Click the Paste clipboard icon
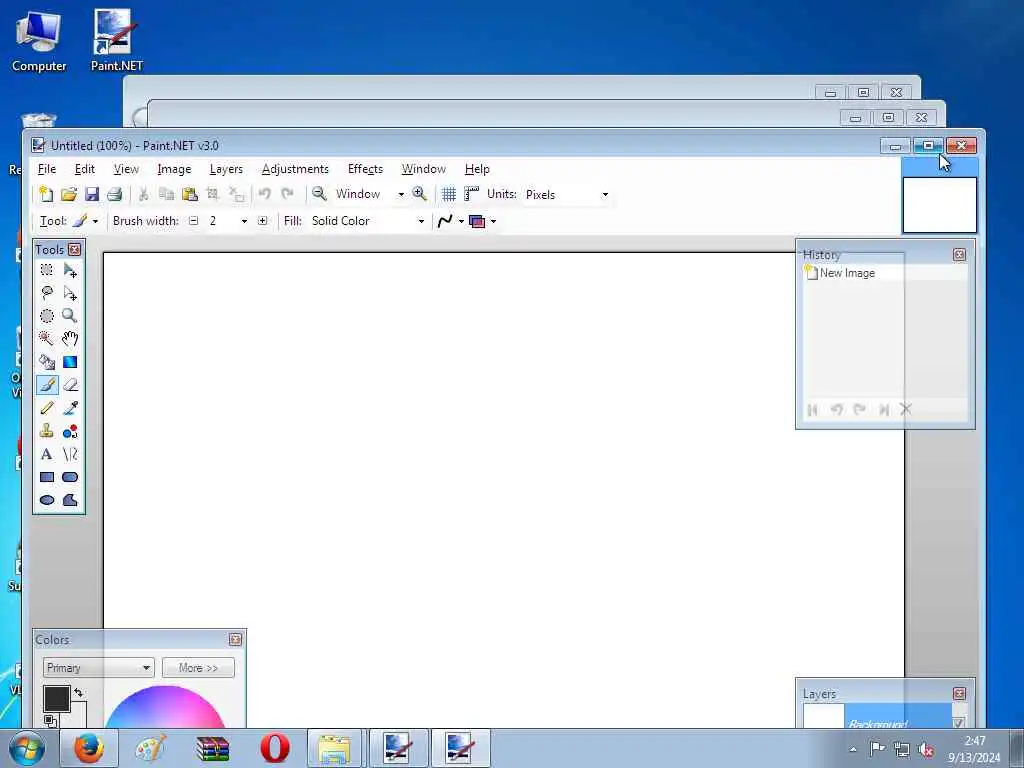The width and height of the screenshot is (1024, 768). 189,194
